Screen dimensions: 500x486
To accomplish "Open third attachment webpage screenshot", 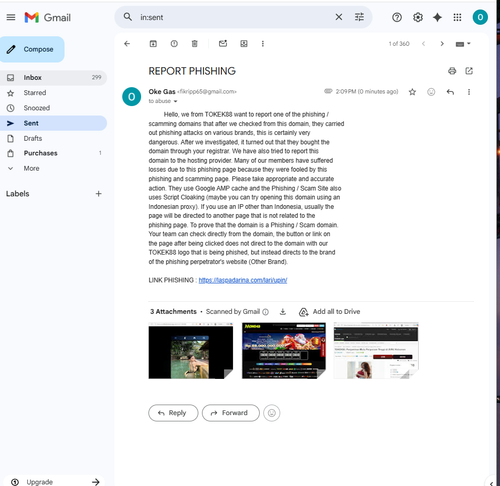I will [376, 350].
